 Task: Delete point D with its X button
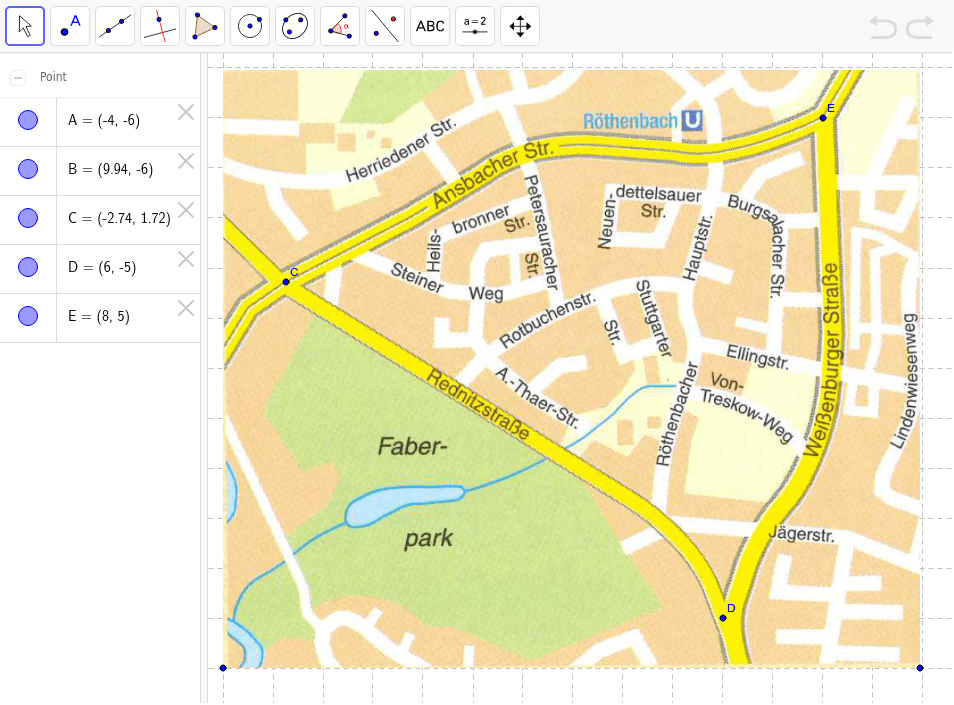pyautogui.click(x=186, y=259)
